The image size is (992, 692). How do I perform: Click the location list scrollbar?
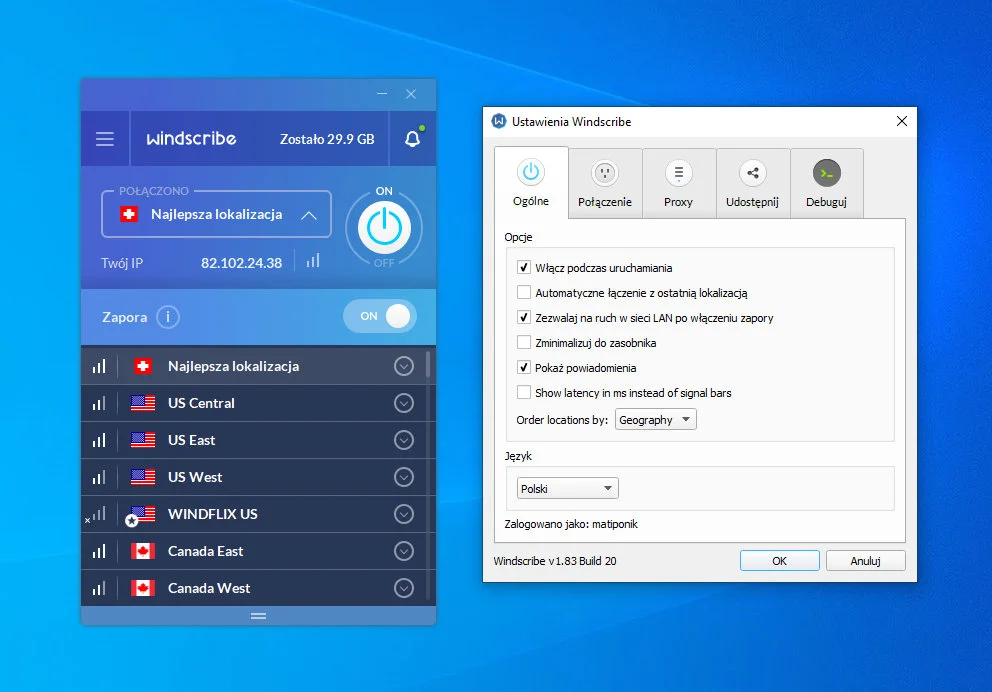point(430,364)
